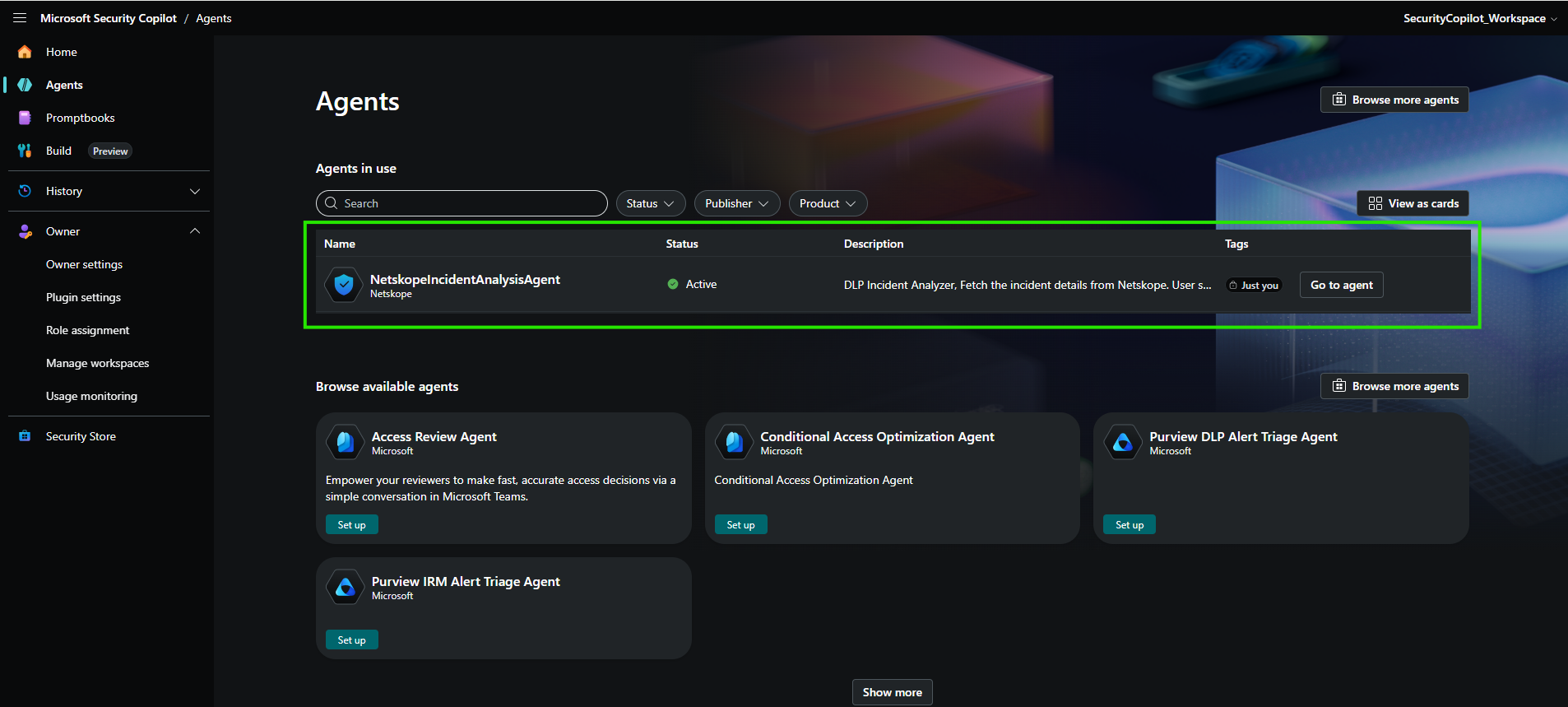The image size is (1568, 707).
Task: Open the hamburger navigation menu
Action: click(20, 18)
